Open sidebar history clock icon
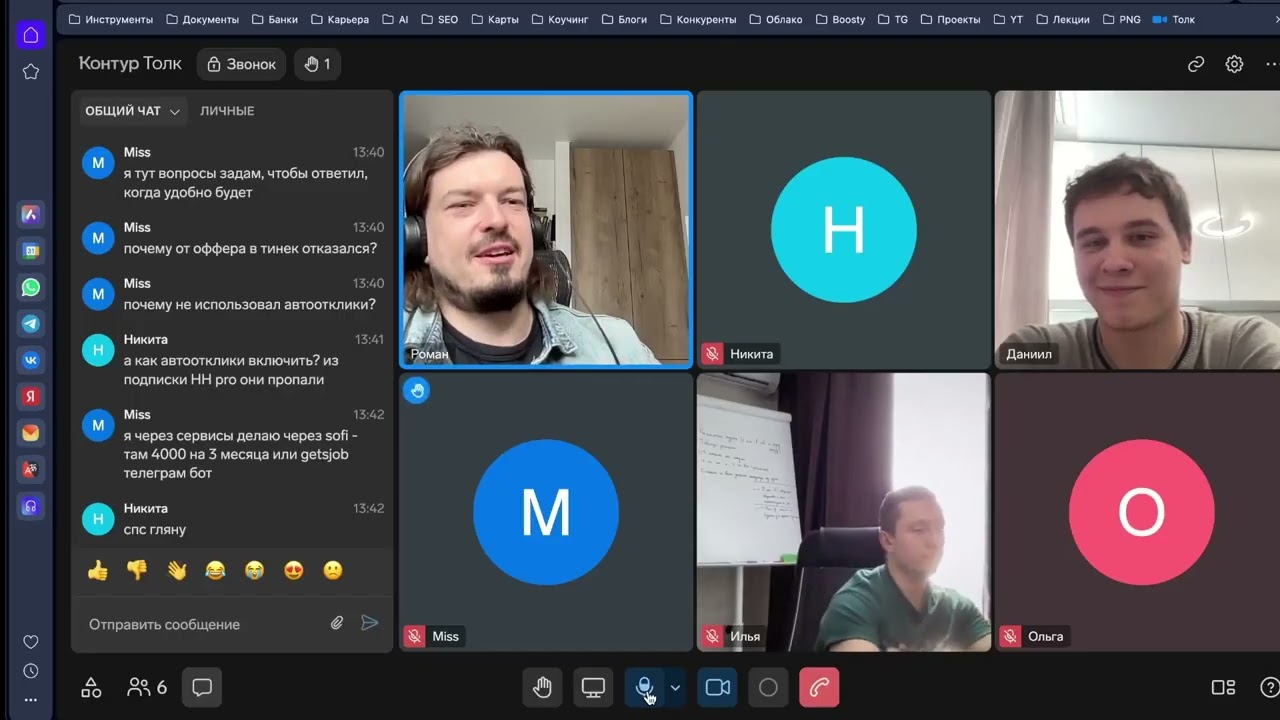This screenshot has height=720, width=1280. click(x=30, y=671)
